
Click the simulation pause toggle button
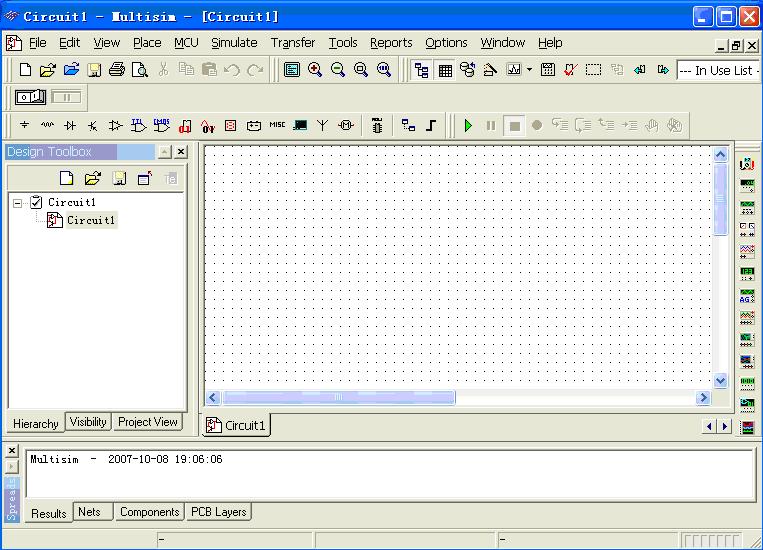(66, 97)
